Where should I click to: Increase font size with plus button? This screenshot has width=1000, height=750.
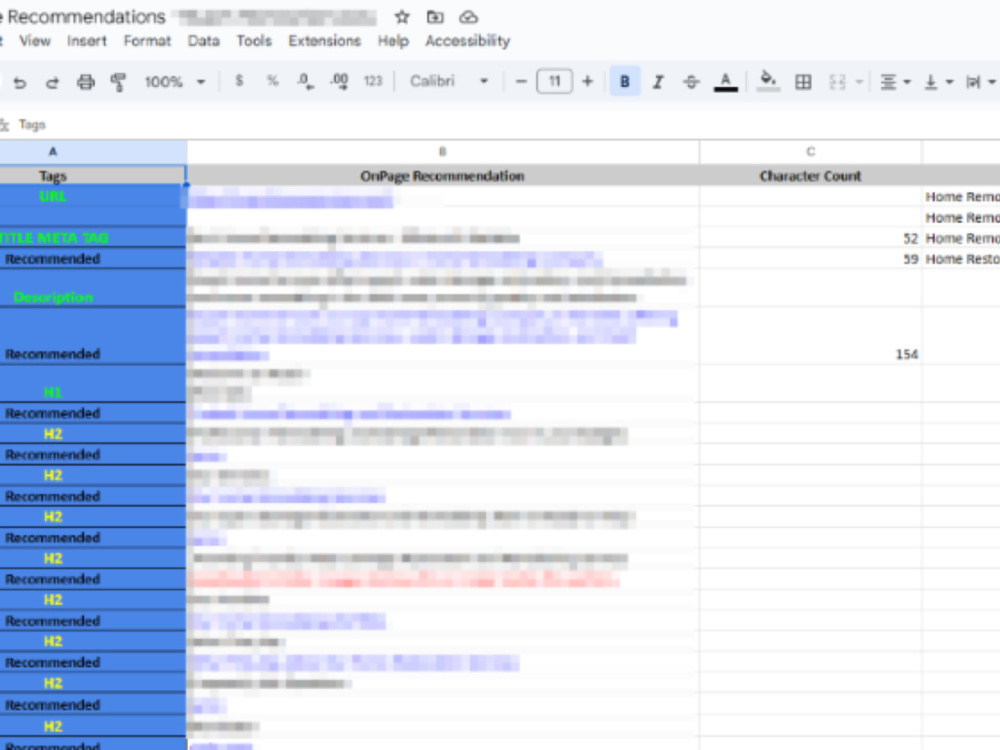[x=587, y=82]
